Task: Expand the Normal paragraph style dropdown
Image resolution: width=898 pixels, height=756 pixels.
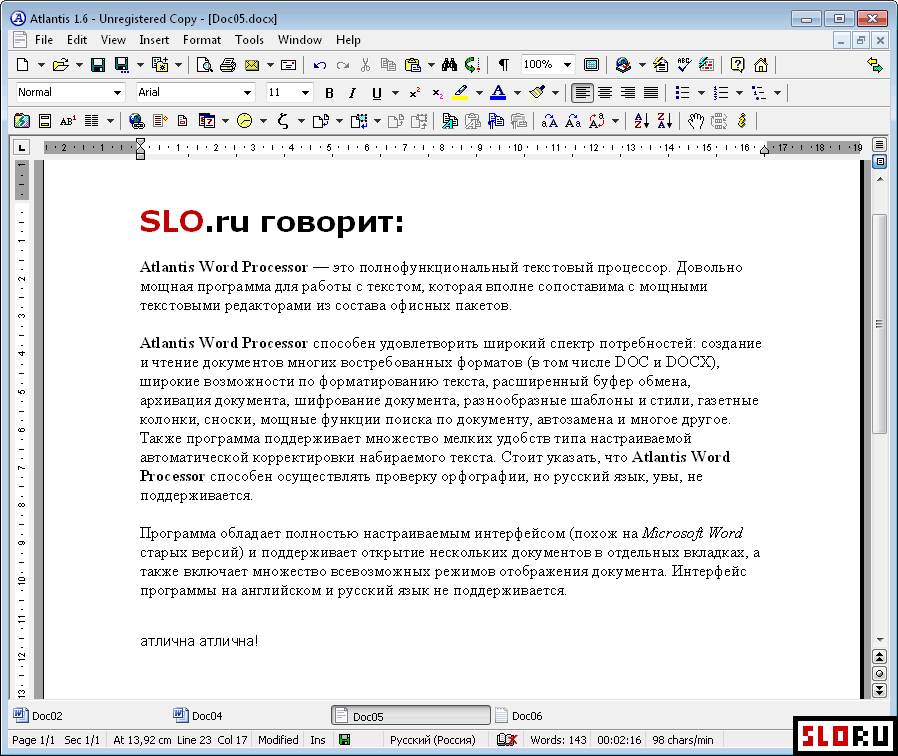Action: pyautogui.click(x=117, y=93)
